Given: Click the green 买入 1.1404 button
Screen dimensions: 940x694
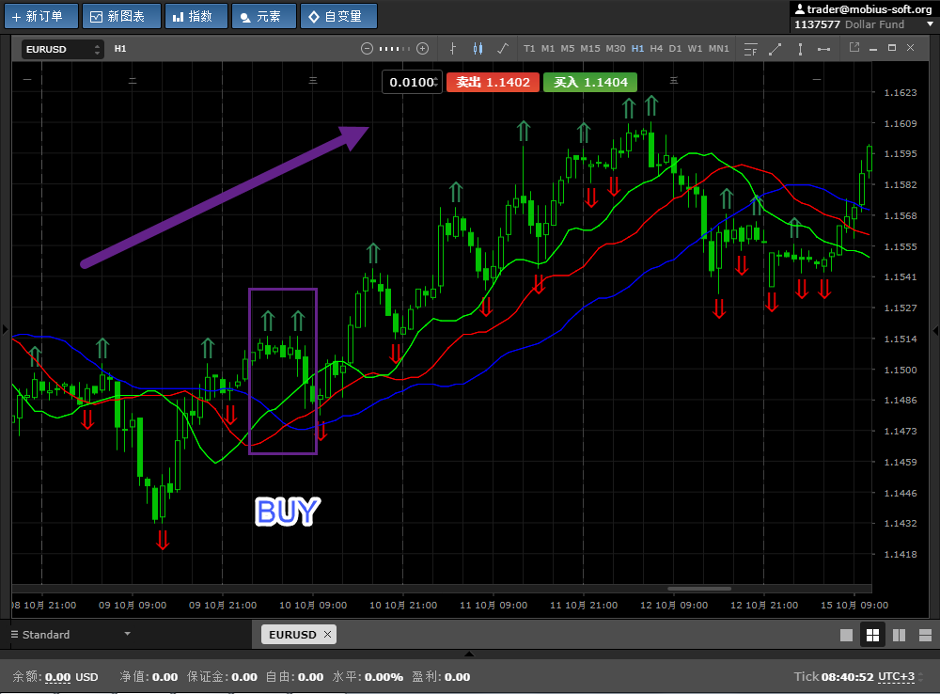Looking at the screenshot, I should [x=590, y=82].
